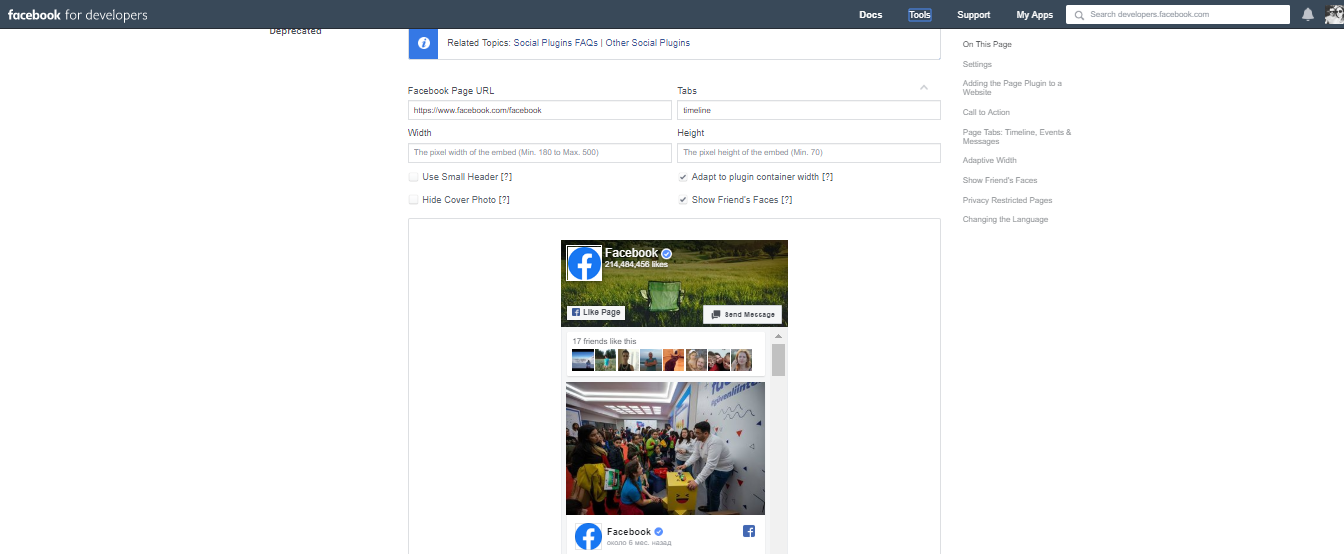The height and width of the screenshot is (554, 1344).
Task: Click the Tabs input field
Action: (x=809, y=110)
